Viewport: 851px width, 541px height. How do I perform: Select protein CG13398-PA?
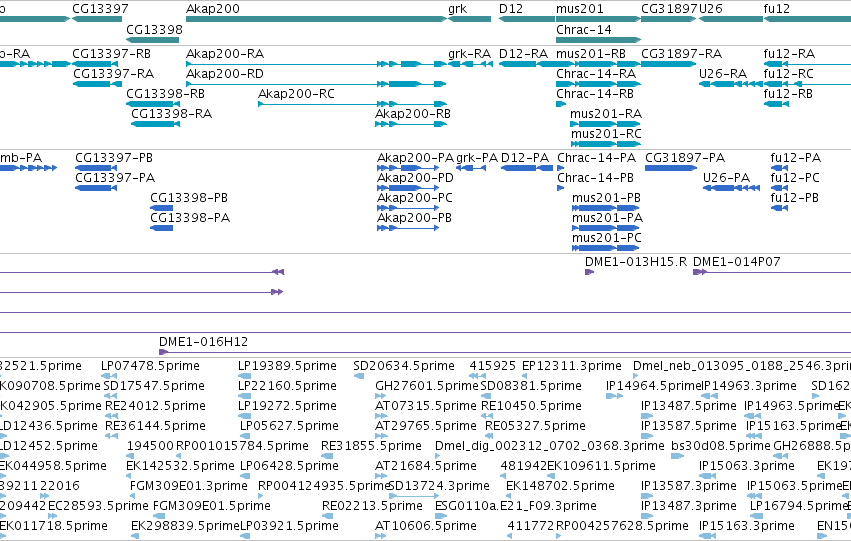tap(161, 228)
